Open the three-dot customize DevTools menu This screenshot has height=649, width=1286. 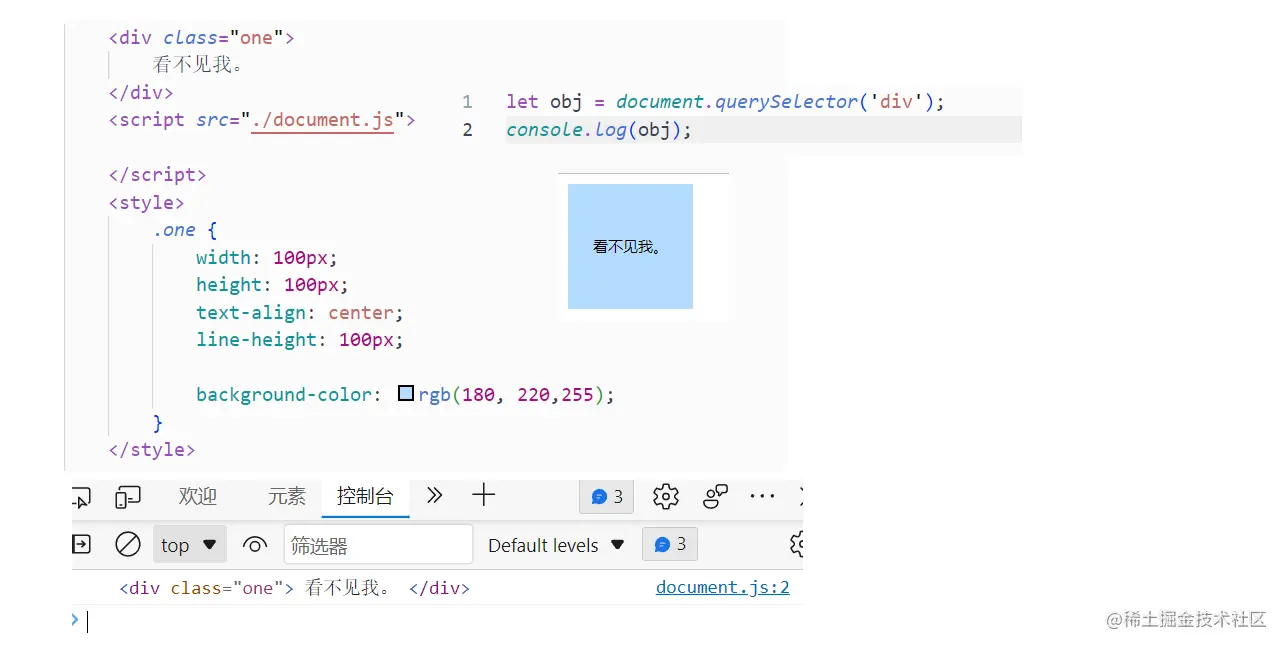[x=762, y=496]
